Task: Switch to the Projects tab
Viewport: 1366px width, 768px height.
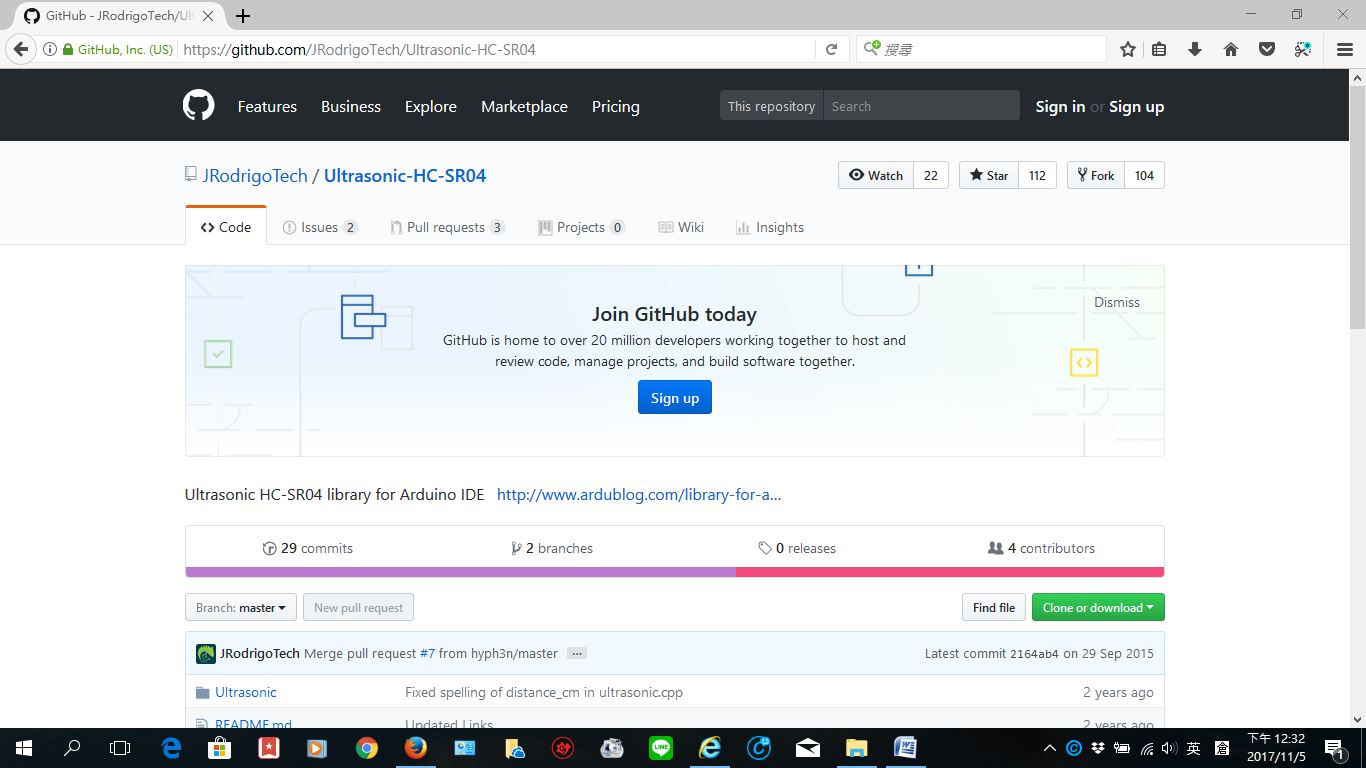Action: click(x=581, y=227)
